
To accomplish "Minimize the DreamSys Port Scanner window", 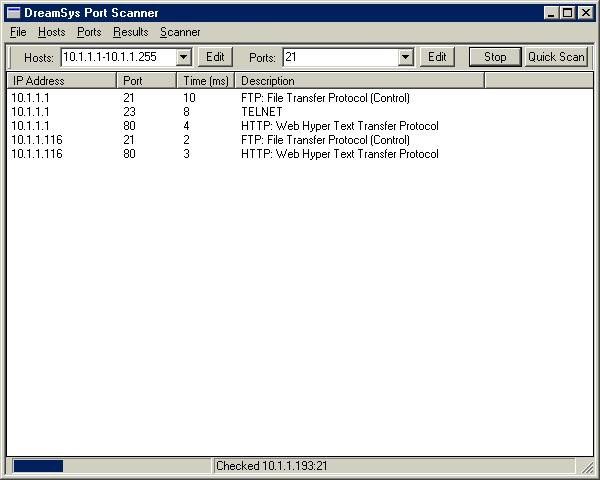I will (x=551, y=13).
